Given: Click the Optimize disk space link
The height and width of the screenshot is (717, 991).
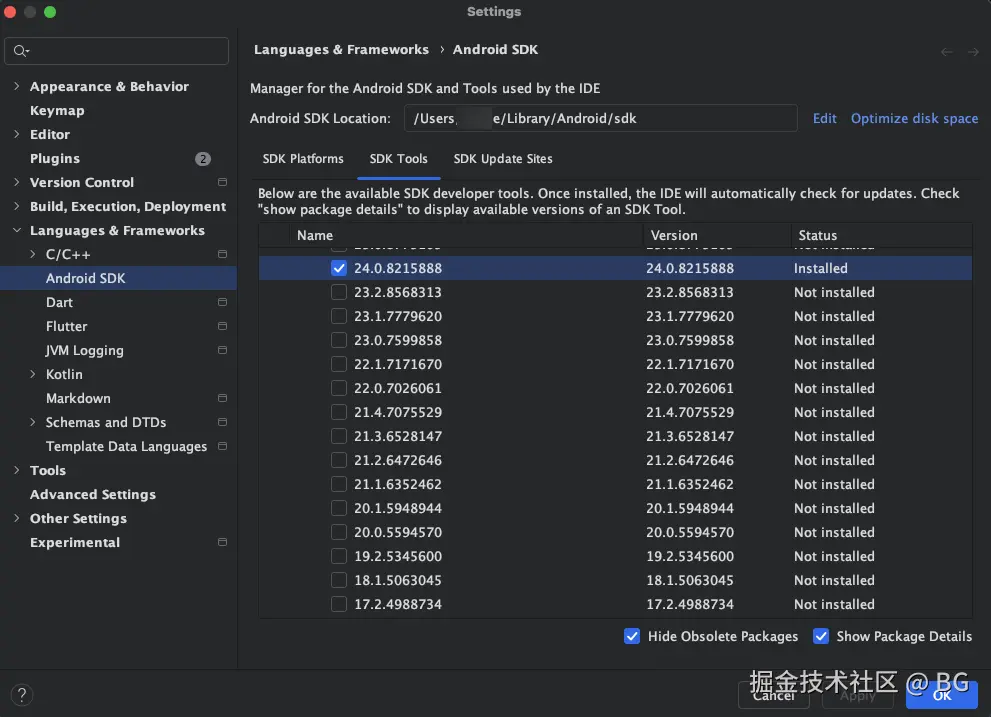Looking at the screenshot, I should pyautogui.click(x=914, y=118).
